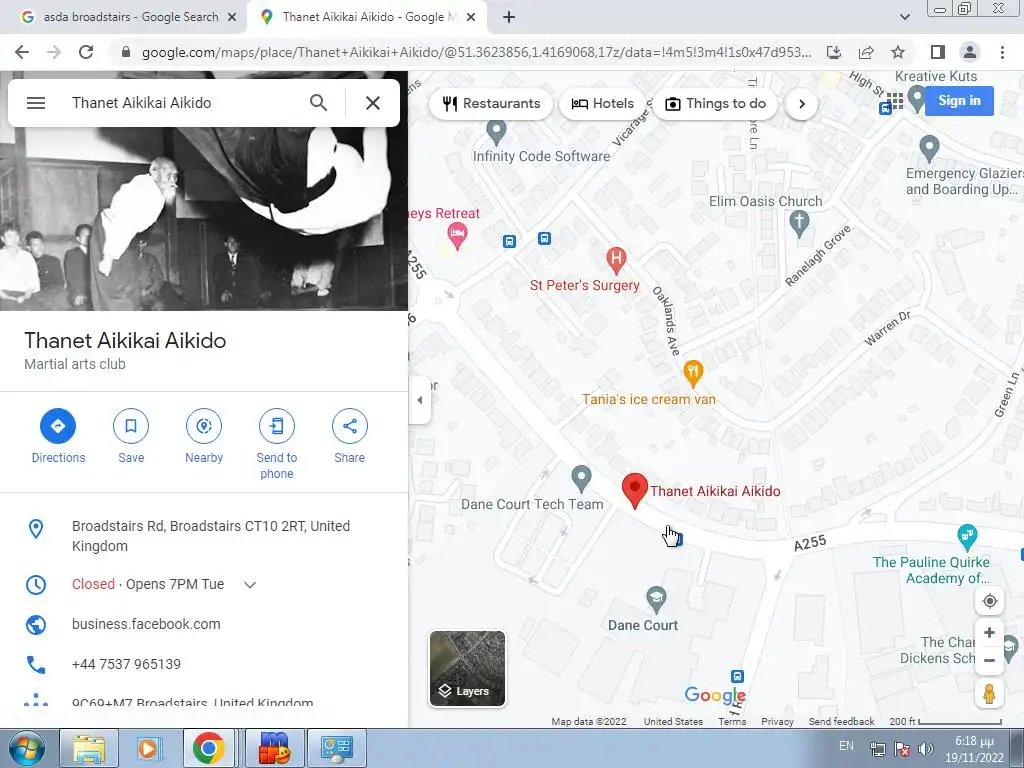Open the Windows Start menu

25,748
